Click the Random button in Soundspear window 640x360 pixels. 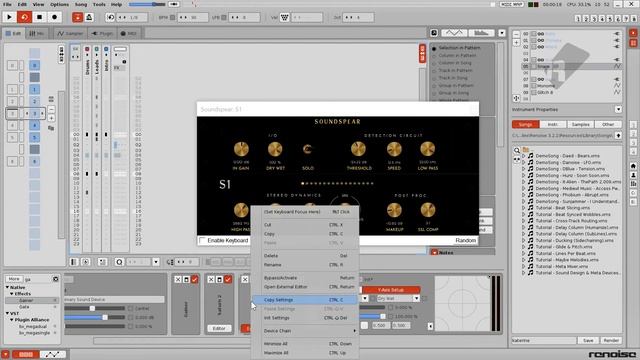(x=465, y=241)
